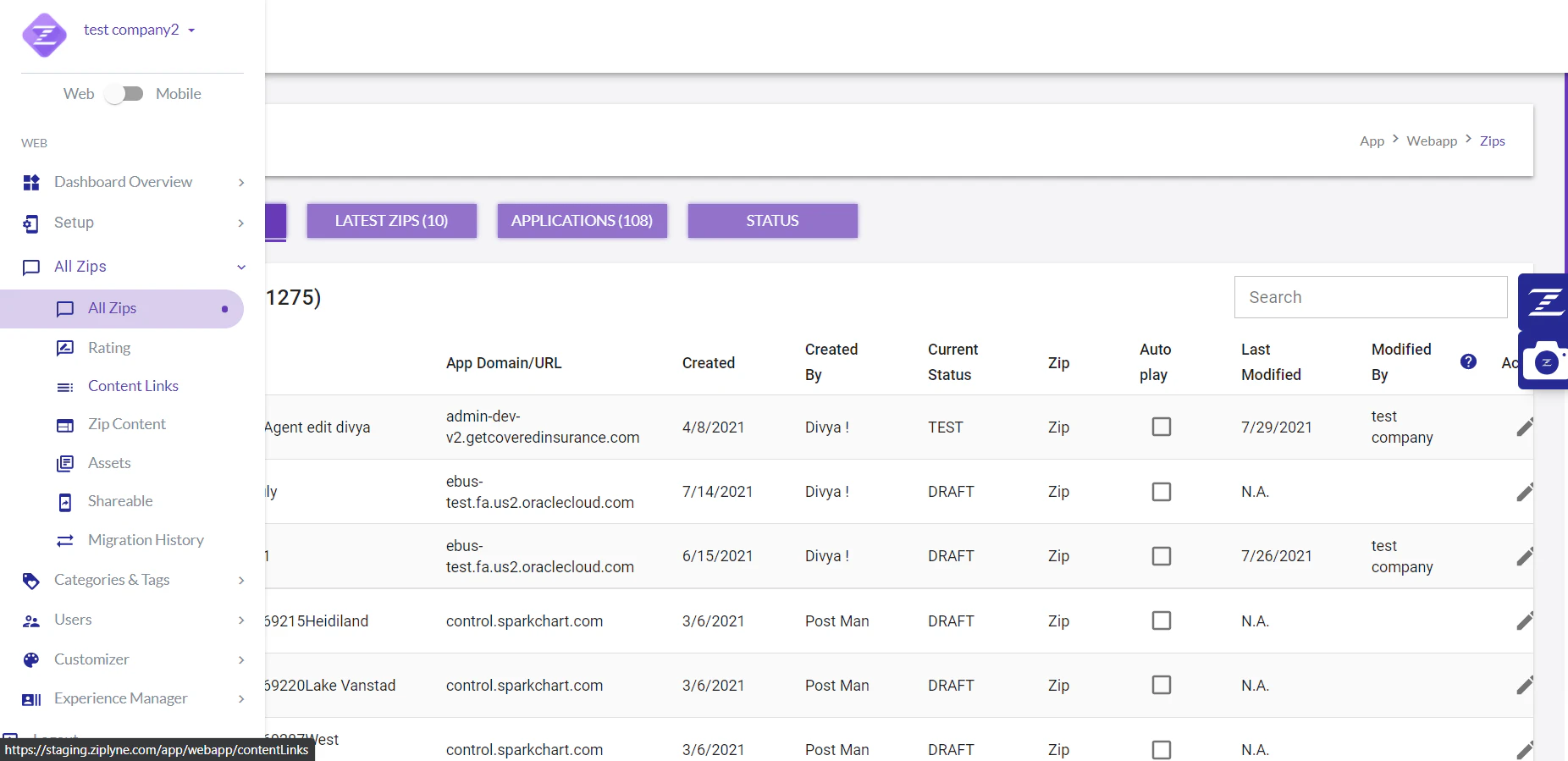Image resolution: width=1568 pixels, height=761 pixels.
Task: Click the All Zips parent chat icon
Action: pyautogui.click(x=31, y=267)
